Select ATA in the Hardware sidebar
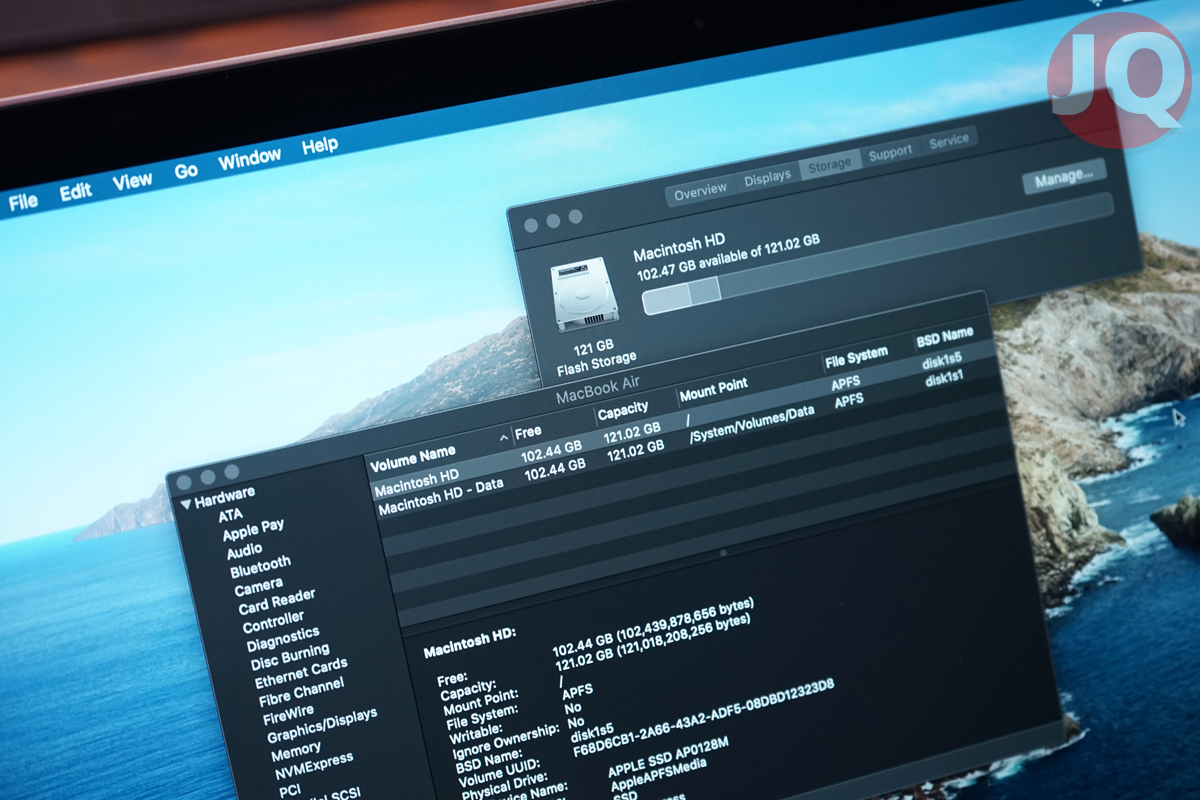This screenshot has width=1200, height=800. pyautogui.click(x=230, y=516)
